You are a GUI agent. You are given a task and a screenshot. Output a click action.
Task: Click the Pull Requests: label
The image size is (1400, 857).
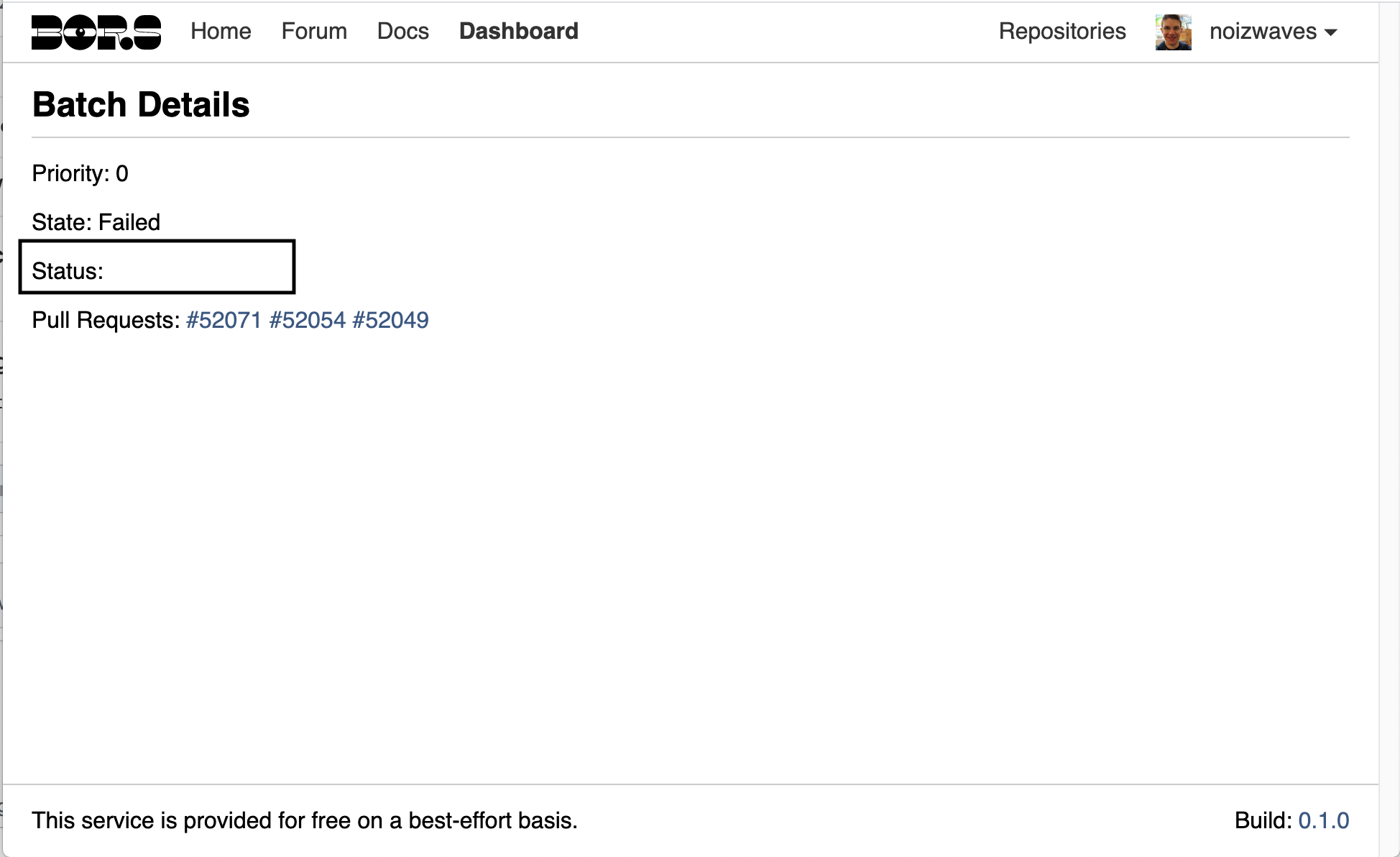tap(106, 320)
